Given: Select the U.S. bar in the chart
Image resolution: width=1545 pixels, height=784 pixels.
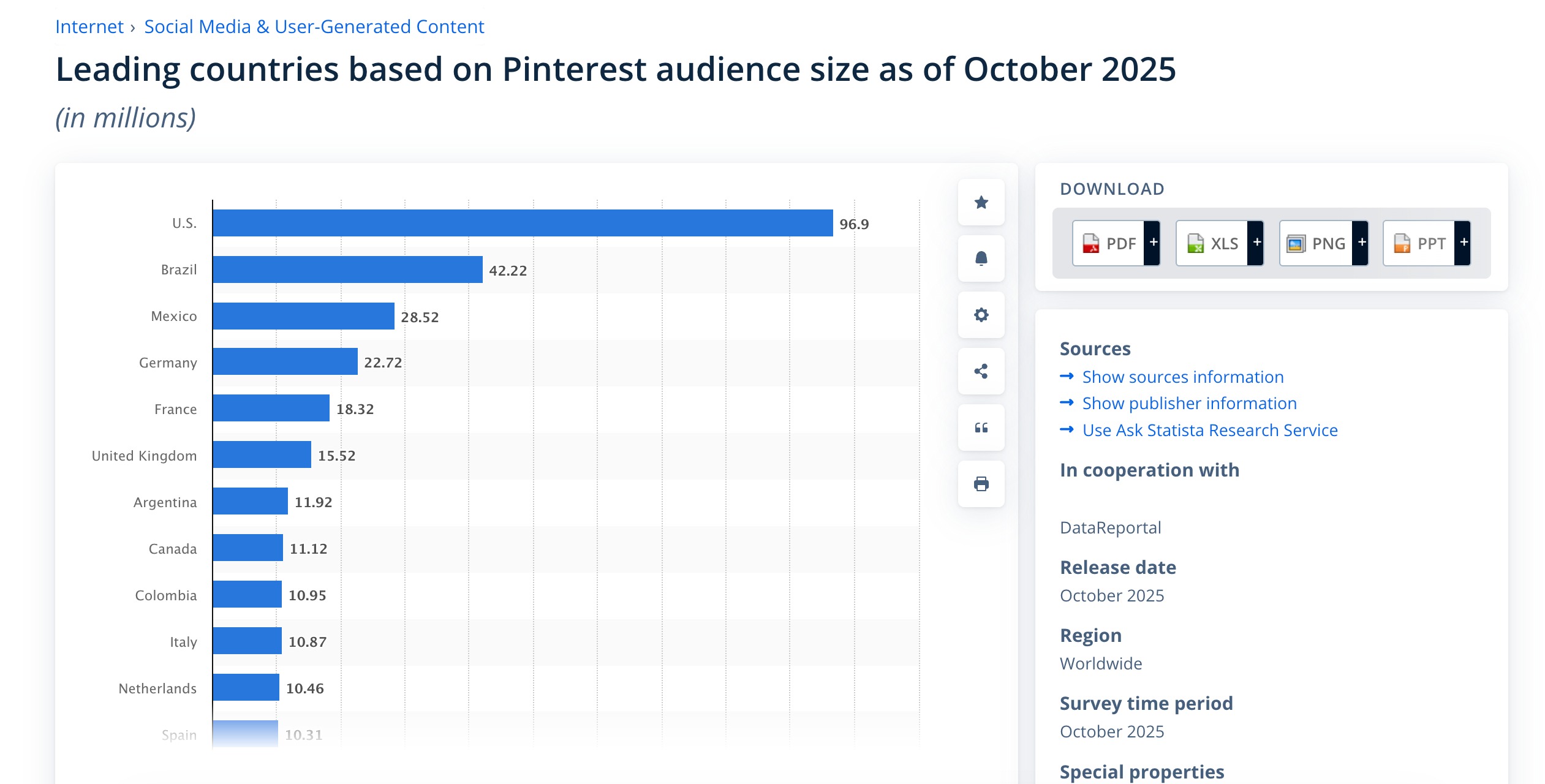Looking at the screenshot, I should pyautogui.click(x=521, y=222).
